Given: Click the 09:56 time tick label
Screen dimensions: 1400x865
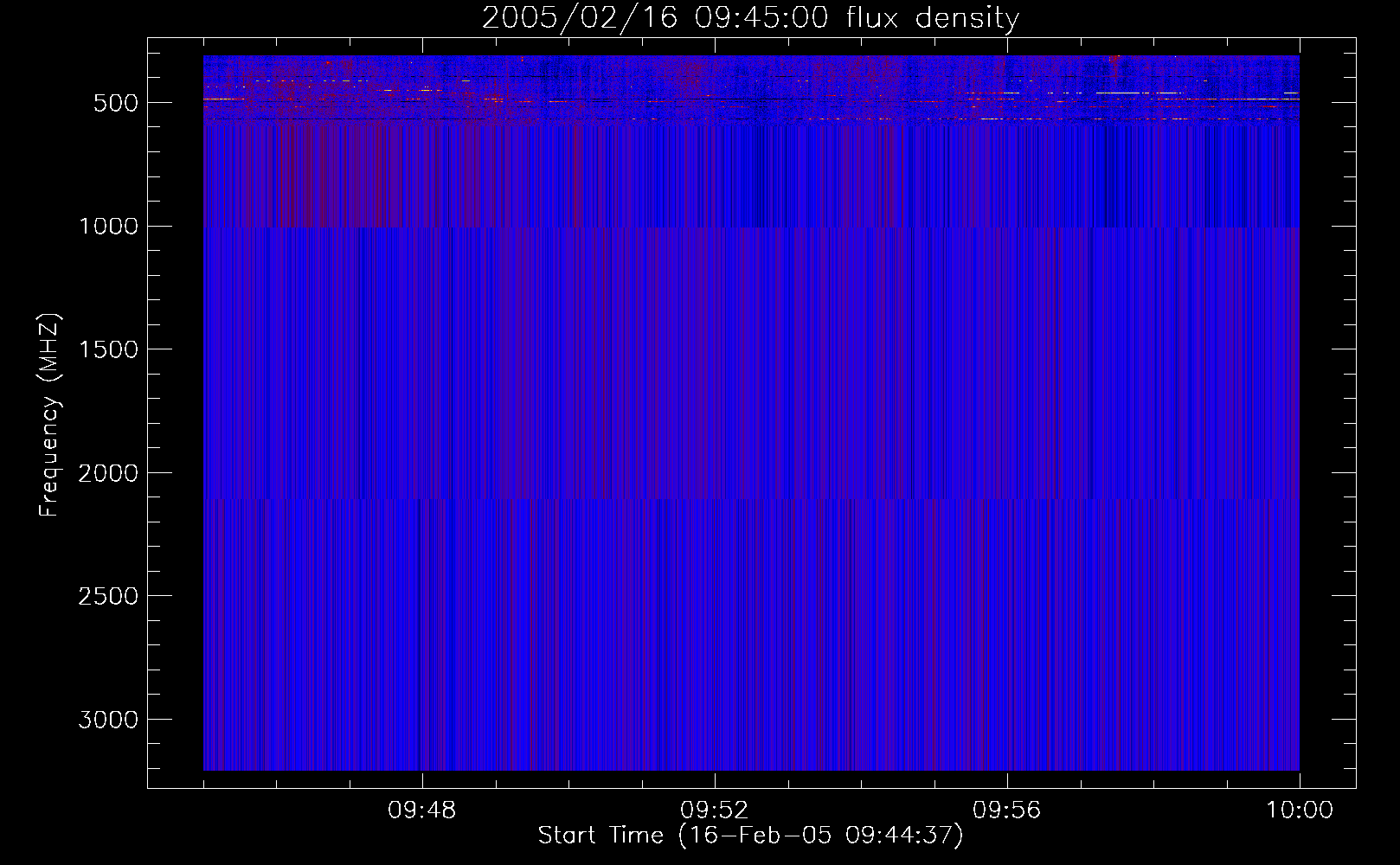Looking at the screenshot, I should (1006, 811).
